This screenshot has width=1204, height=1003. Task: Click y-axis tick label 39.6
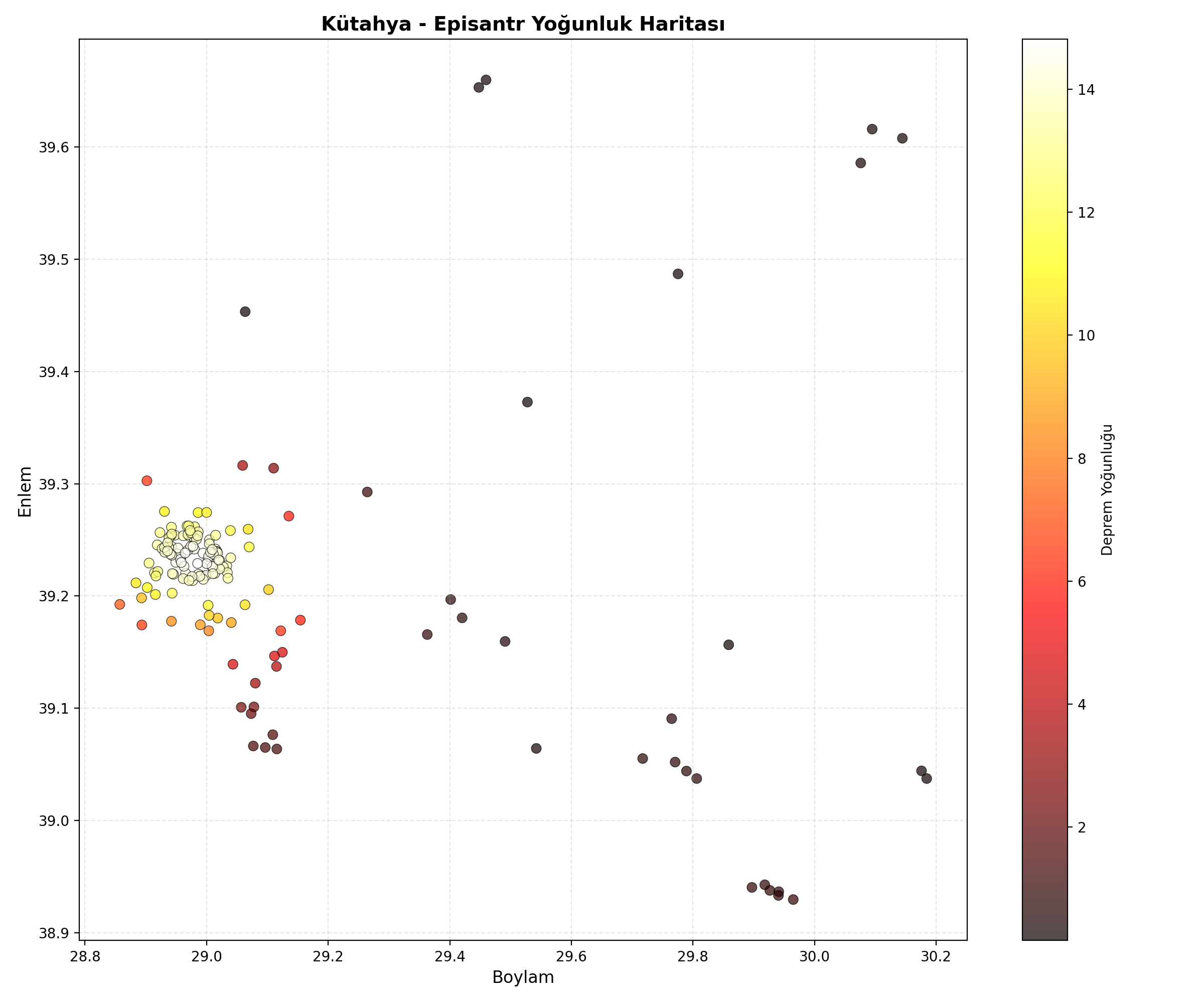point(55,147)
